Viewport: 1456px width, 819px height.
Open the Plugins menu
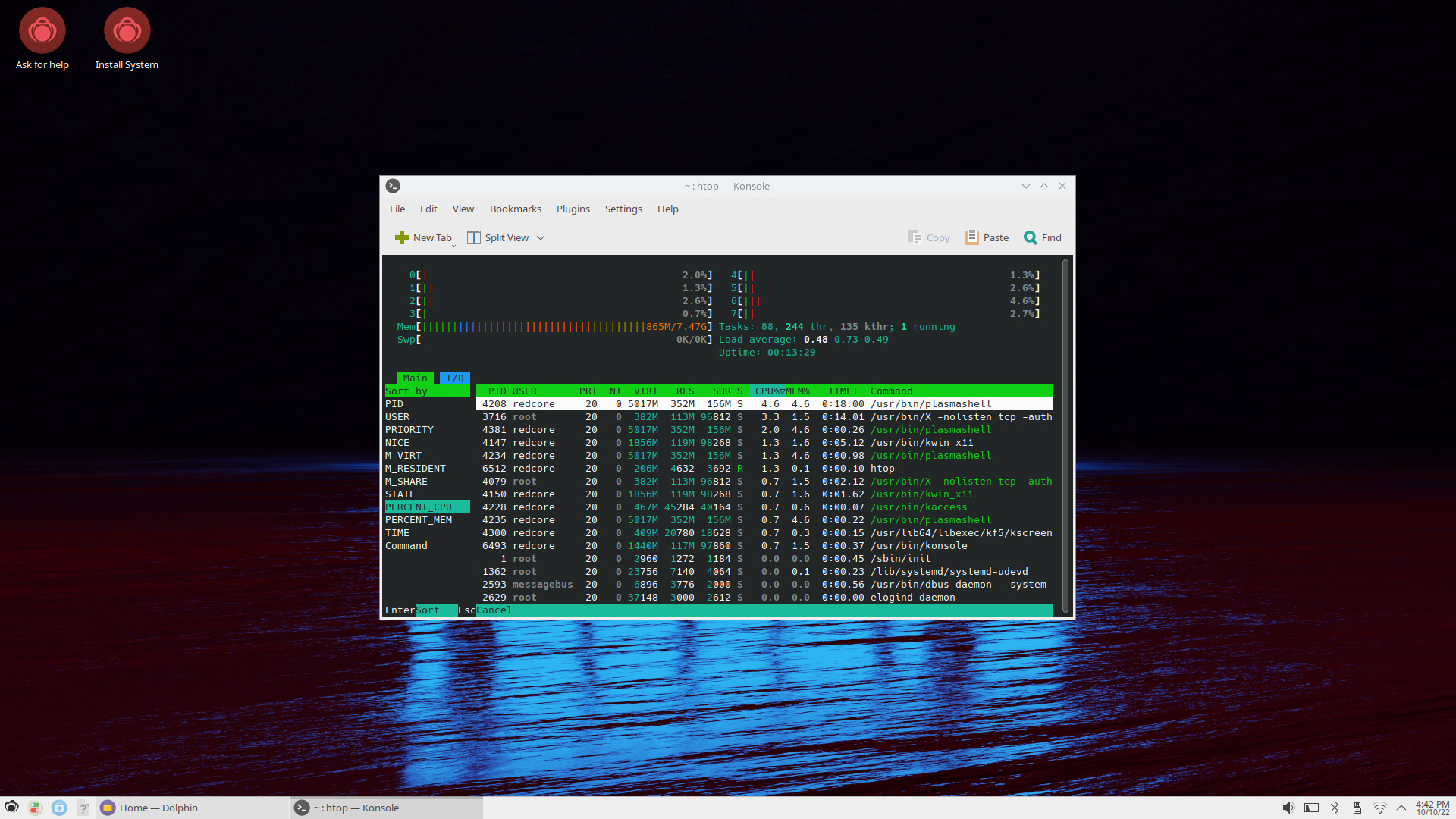573,209
